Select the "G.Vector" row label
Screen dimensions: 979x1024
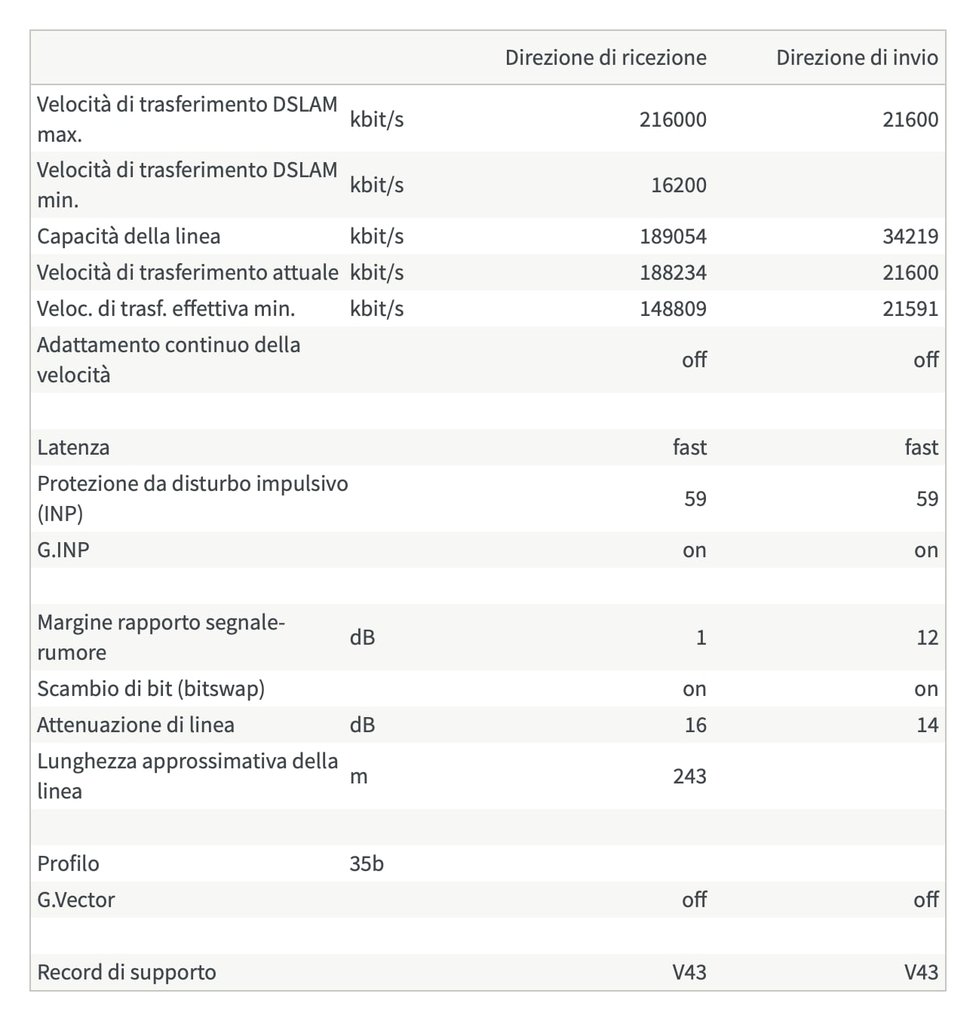[76, 900]
